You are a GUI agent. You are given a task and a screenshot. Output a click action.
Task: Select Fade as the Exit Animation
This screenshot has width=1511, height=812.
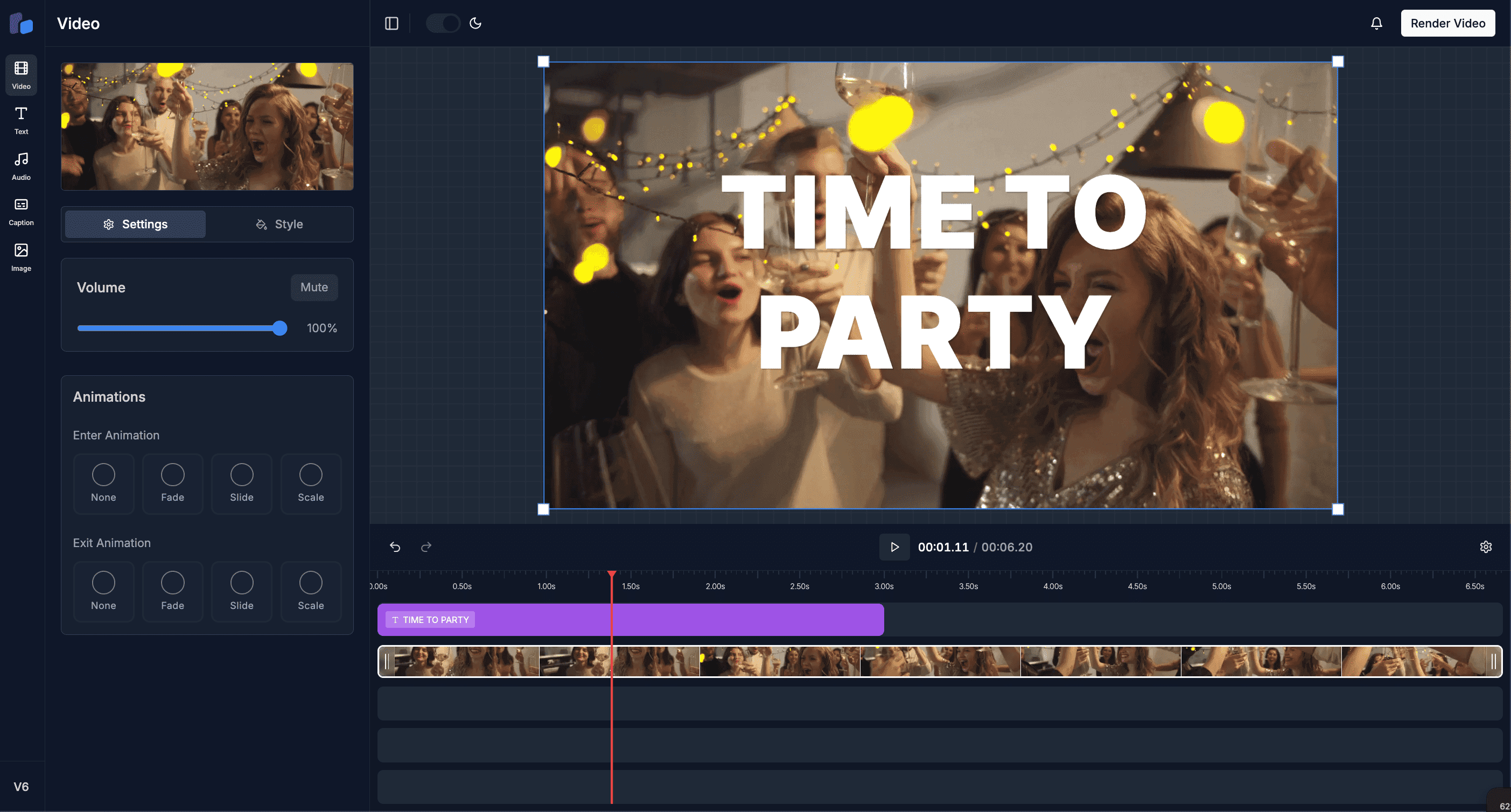(x=172, y=591)
